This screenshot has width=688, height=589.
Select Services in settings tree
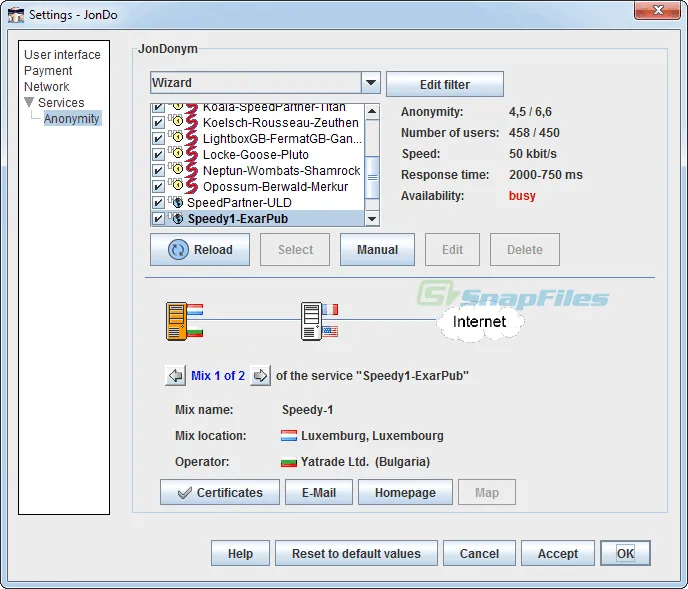(61, 102)
